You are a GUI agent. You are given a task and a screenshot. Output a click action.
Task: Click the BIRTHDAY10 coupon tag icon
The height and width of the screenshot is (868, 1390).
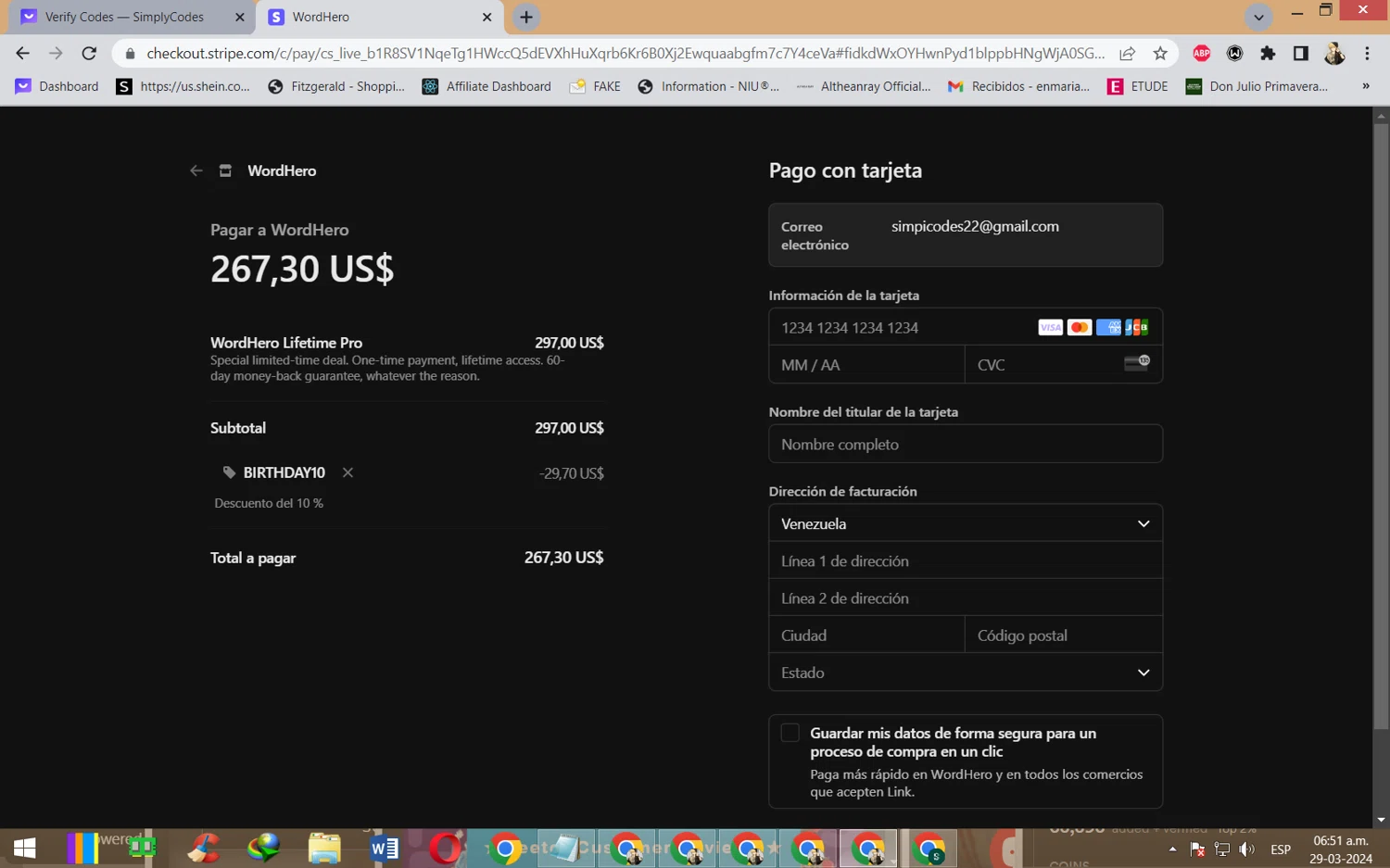(x=229, y=472)
